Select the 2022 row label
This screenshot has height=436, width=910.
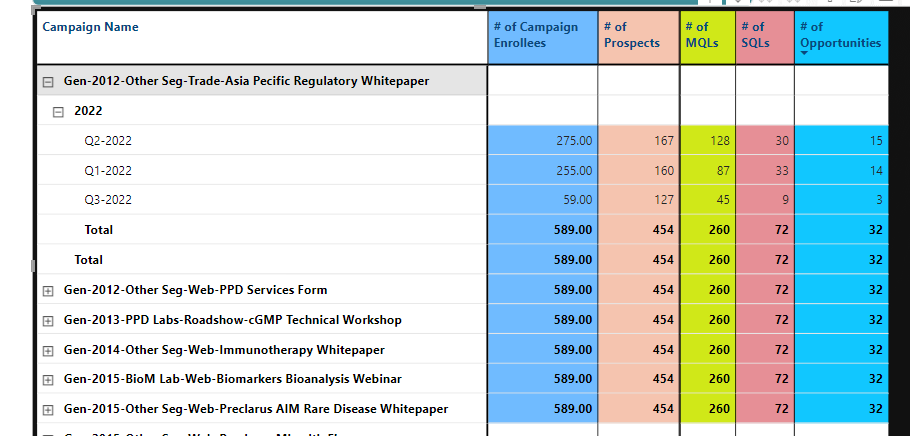[88, 111]
